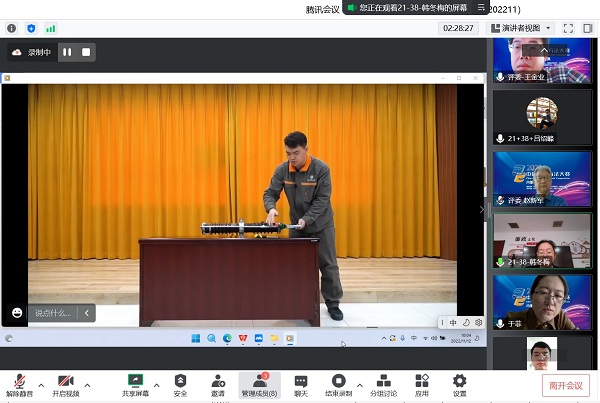Open the 聊天 chat icon
The width and height of the screenshot is (600, 403).
(301, 381)
